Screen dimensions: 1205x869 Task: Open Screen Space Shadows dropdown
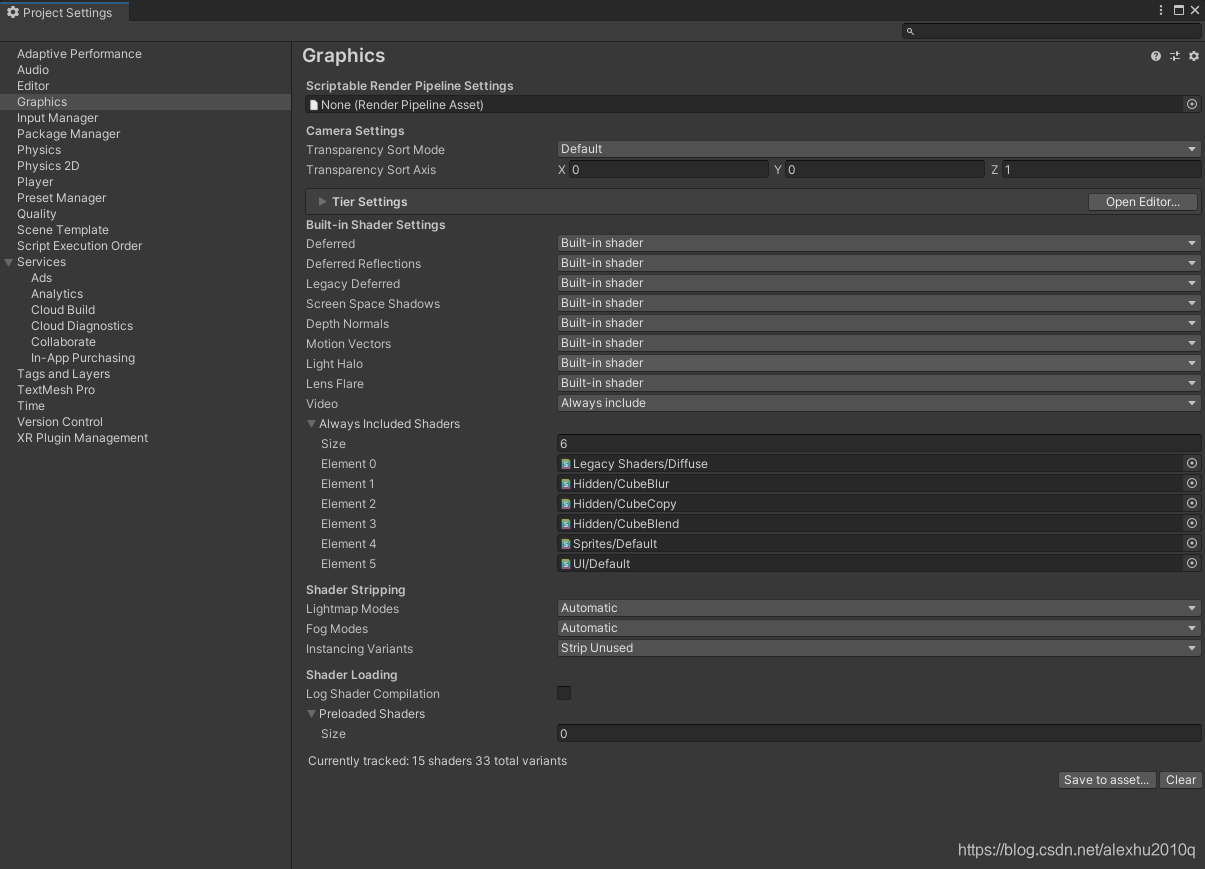click(x=879, y=303)
